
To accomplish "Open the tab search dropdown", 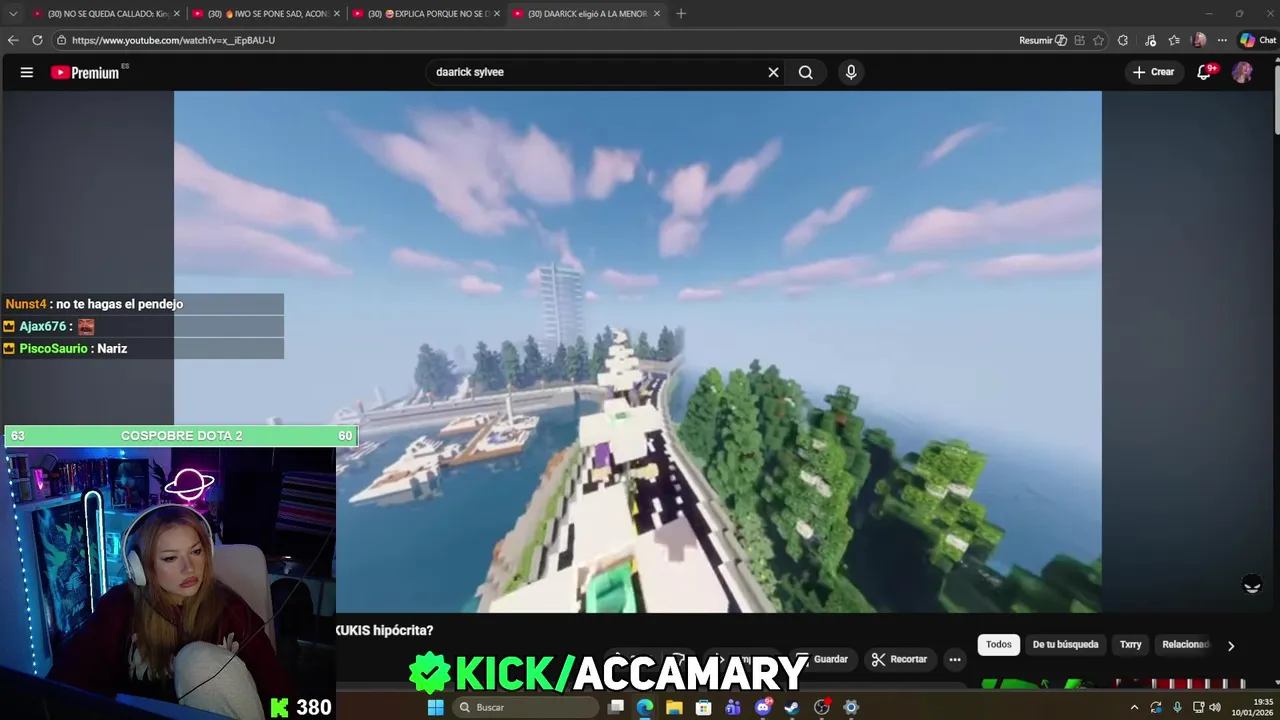I will click(x=13, y=13).
